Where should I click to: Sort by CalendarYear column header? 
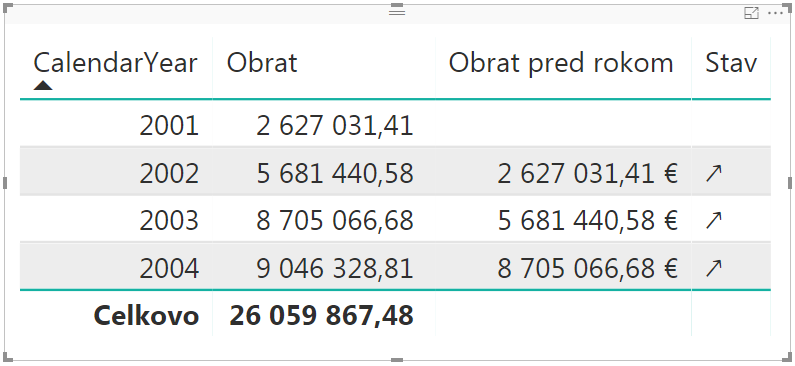tap(116, 63)
